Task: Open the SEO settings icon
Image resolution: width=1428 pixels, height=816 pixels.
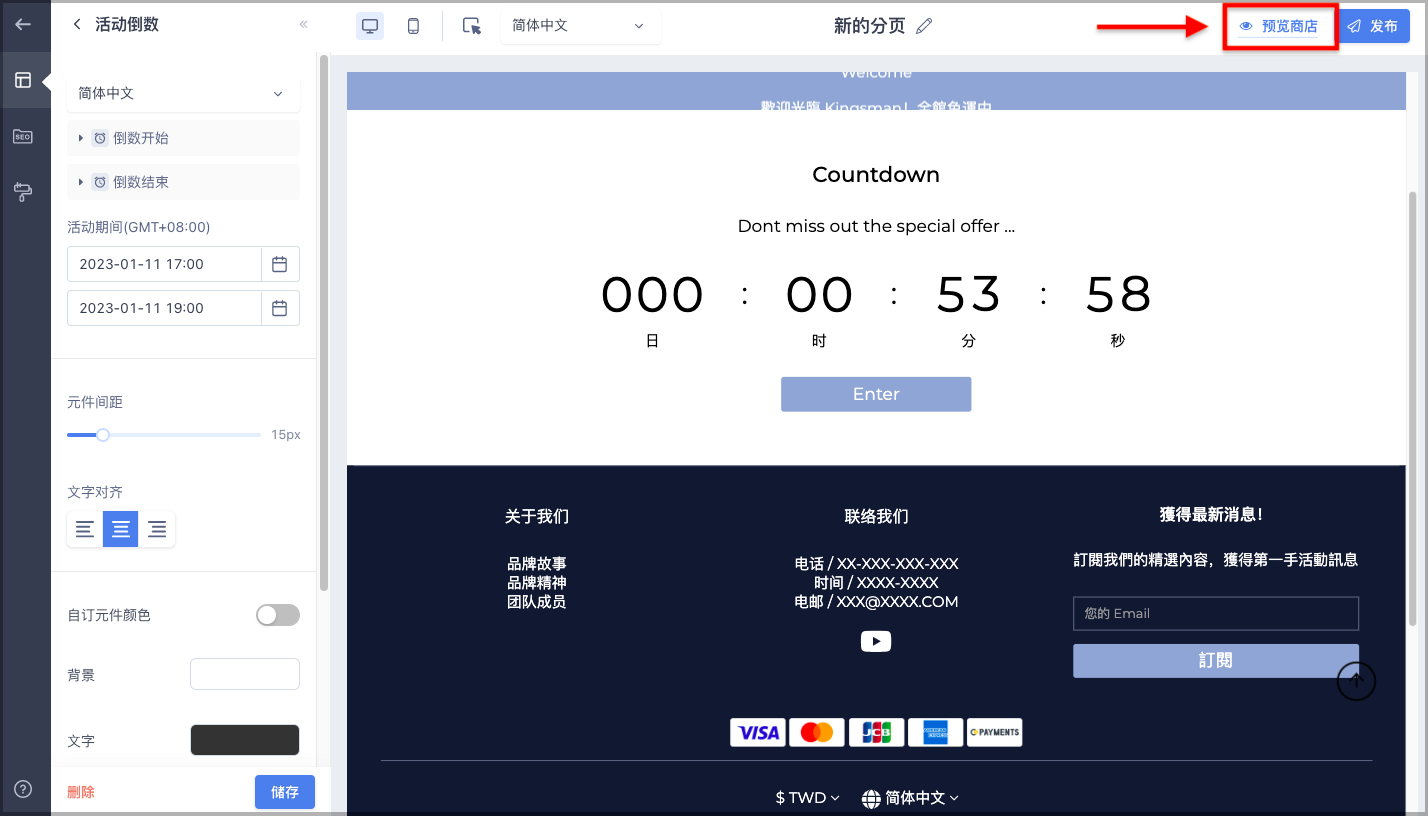Action: click(23, 136)
